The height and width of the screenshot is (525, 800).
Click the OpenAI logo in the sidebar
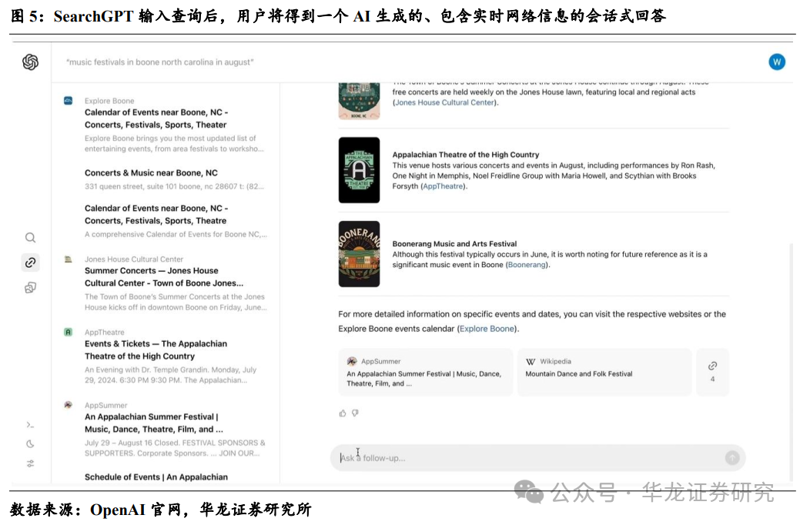(30, 62)
